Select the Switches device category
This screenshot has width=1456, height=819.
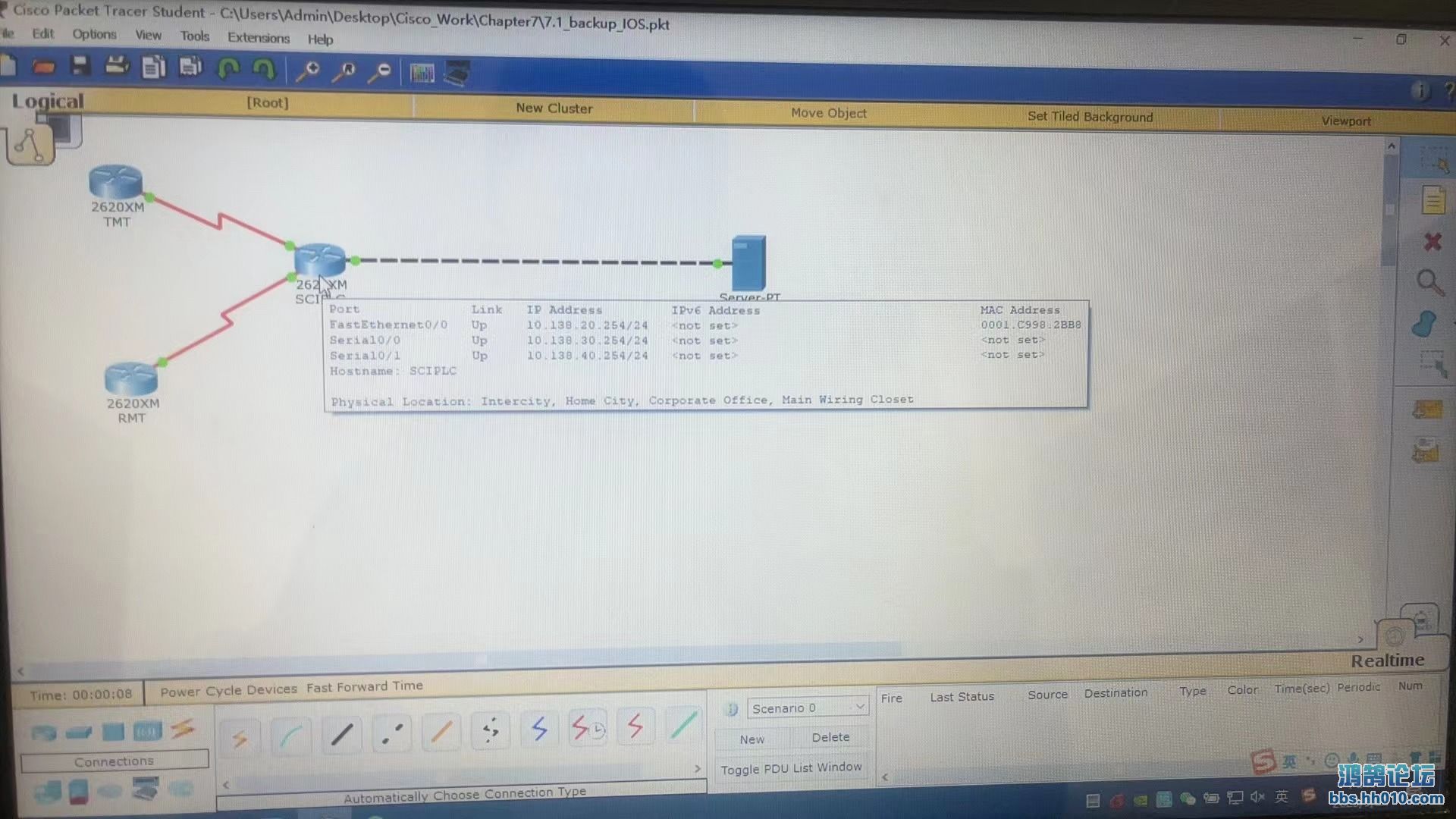78,733
